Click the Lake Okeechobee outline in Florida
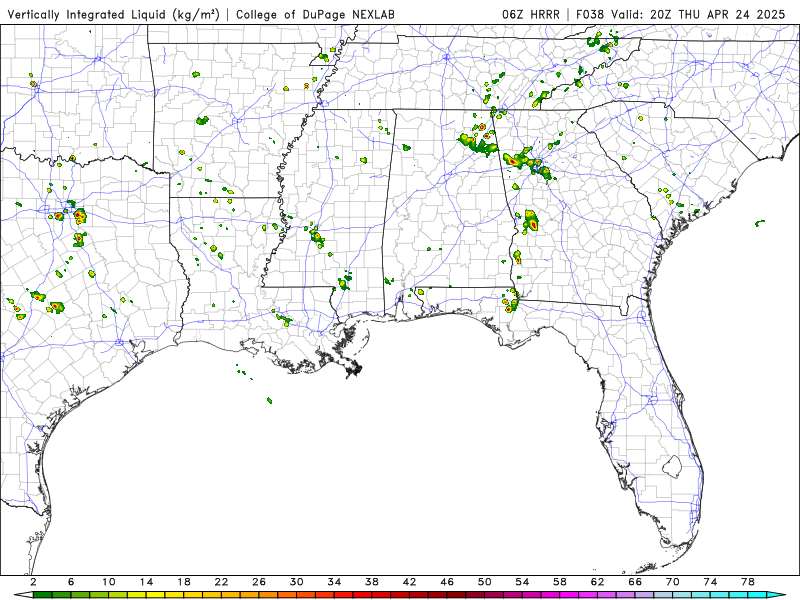 tap(672, 466)
